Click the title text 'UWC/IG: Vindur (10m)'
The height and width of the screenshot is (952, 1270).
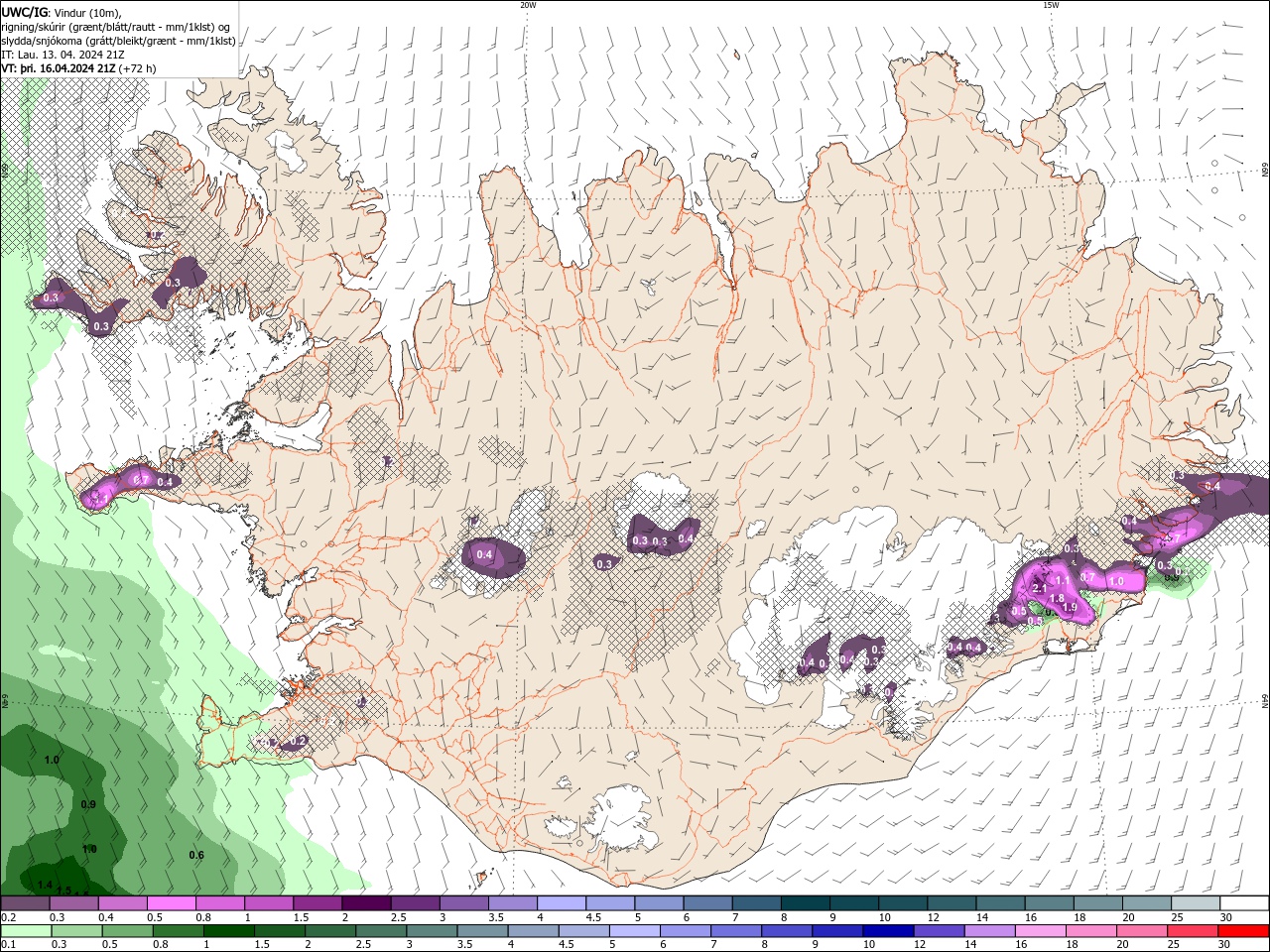click(61, 12)
